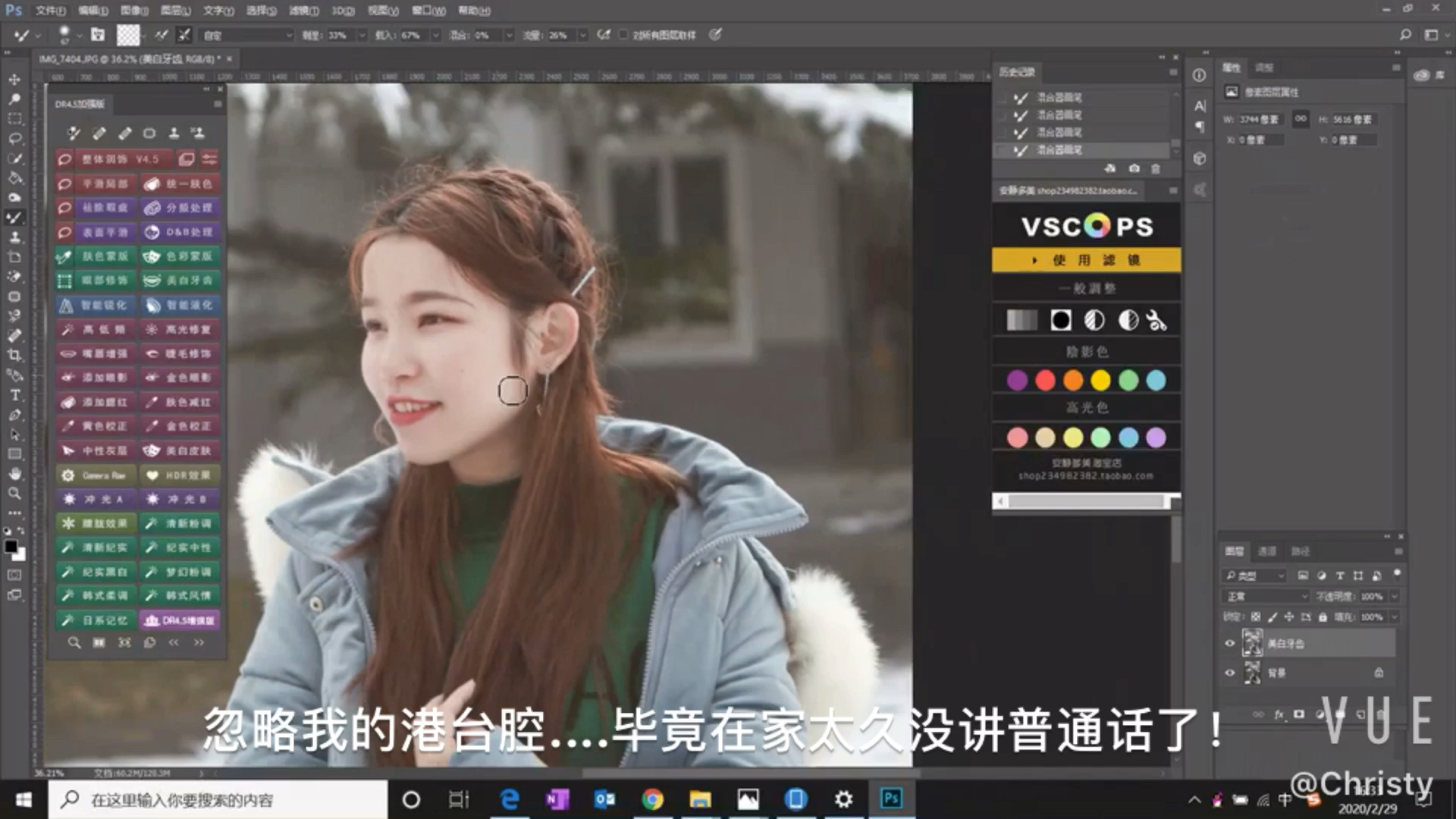
Task: Select the Lasso tool
Action: pos(14,138)
